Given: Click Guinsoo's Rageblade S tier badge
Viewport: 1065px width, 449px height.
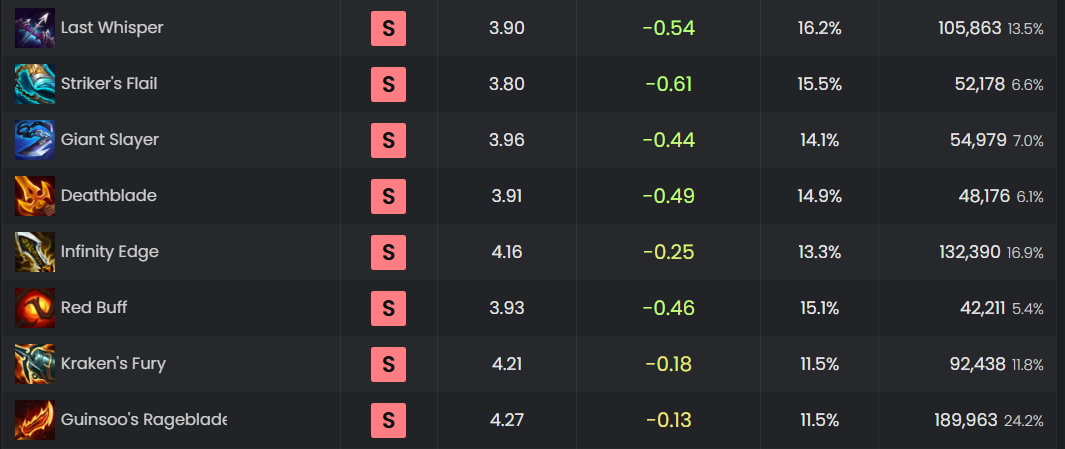Looking at the screenshot, I should tap(388, 420).
